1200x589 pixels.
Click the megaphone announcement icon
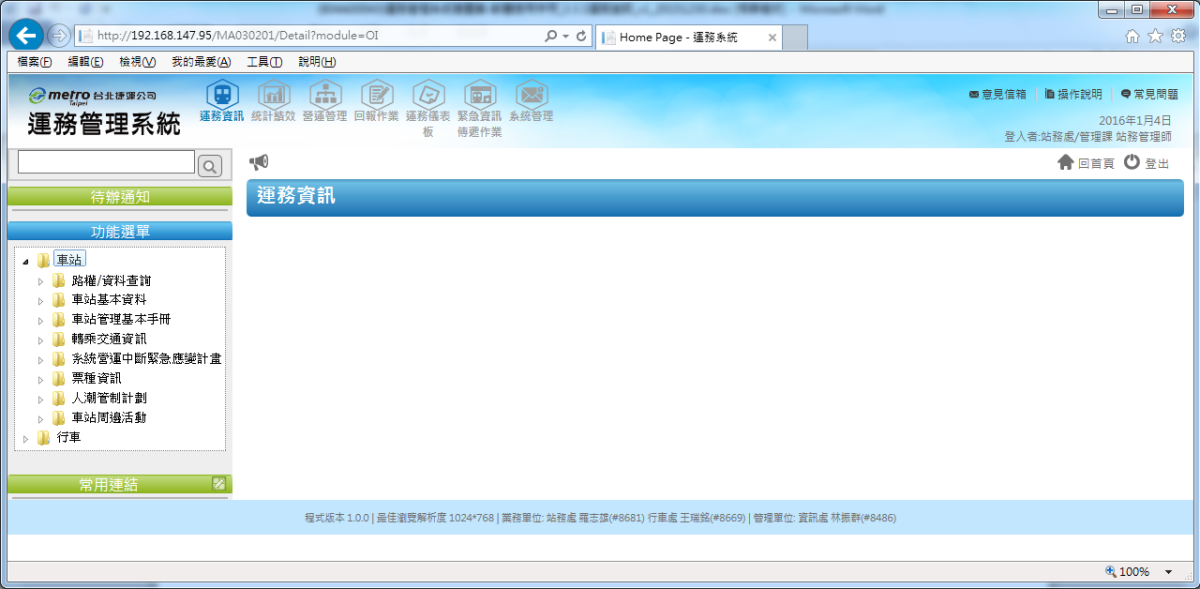(x=259, y=162)
